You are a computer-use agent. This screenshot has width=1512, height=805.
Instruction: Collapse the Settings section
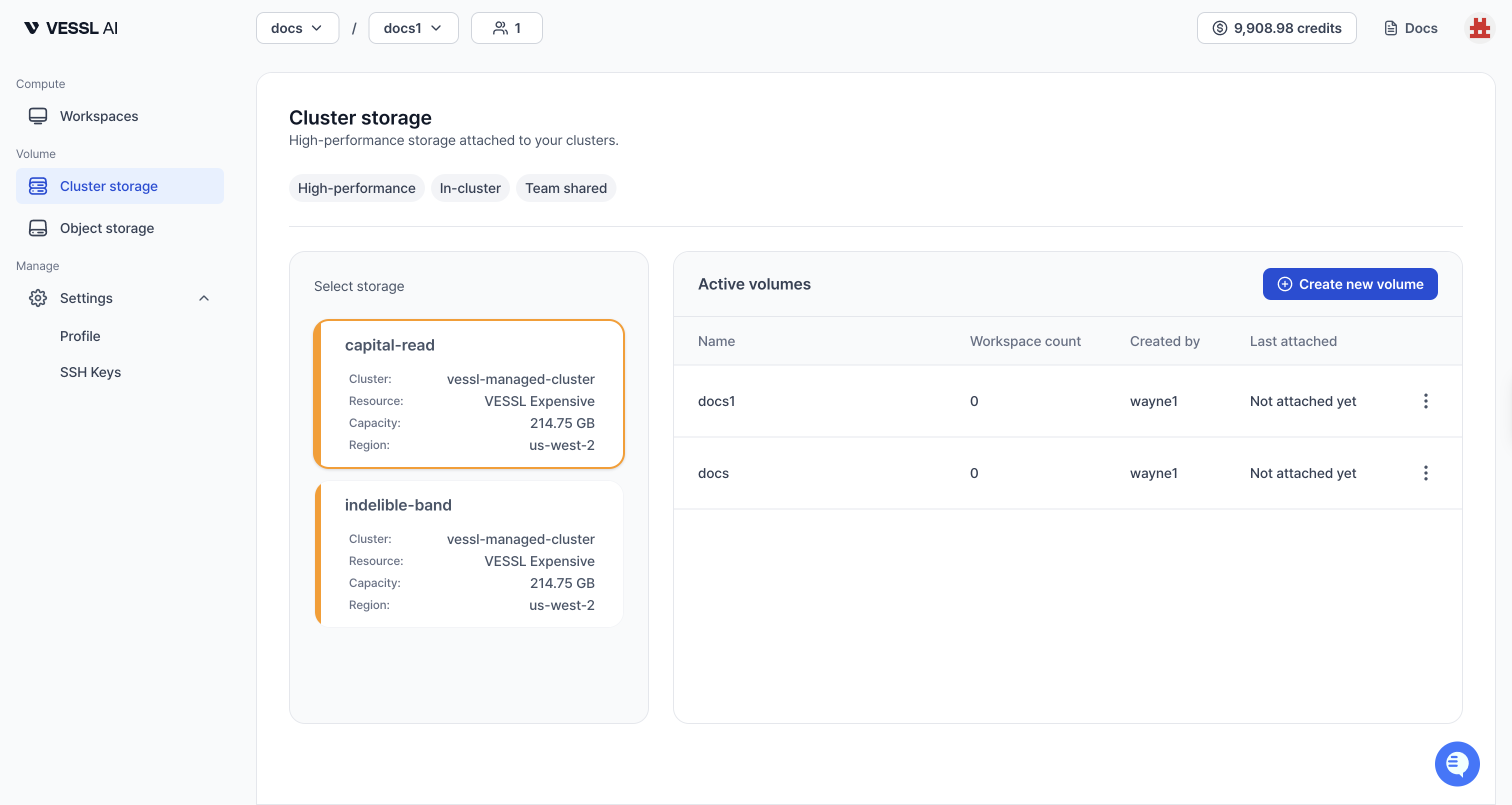203,297
